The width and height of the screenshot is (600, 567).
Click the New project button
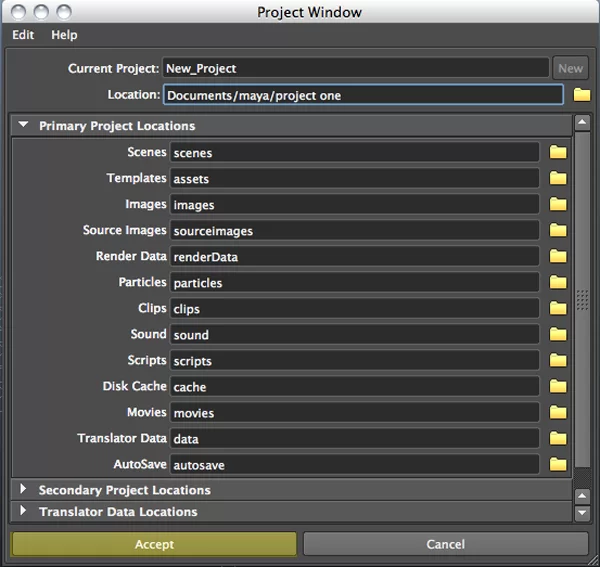click(x=570, y=68)
